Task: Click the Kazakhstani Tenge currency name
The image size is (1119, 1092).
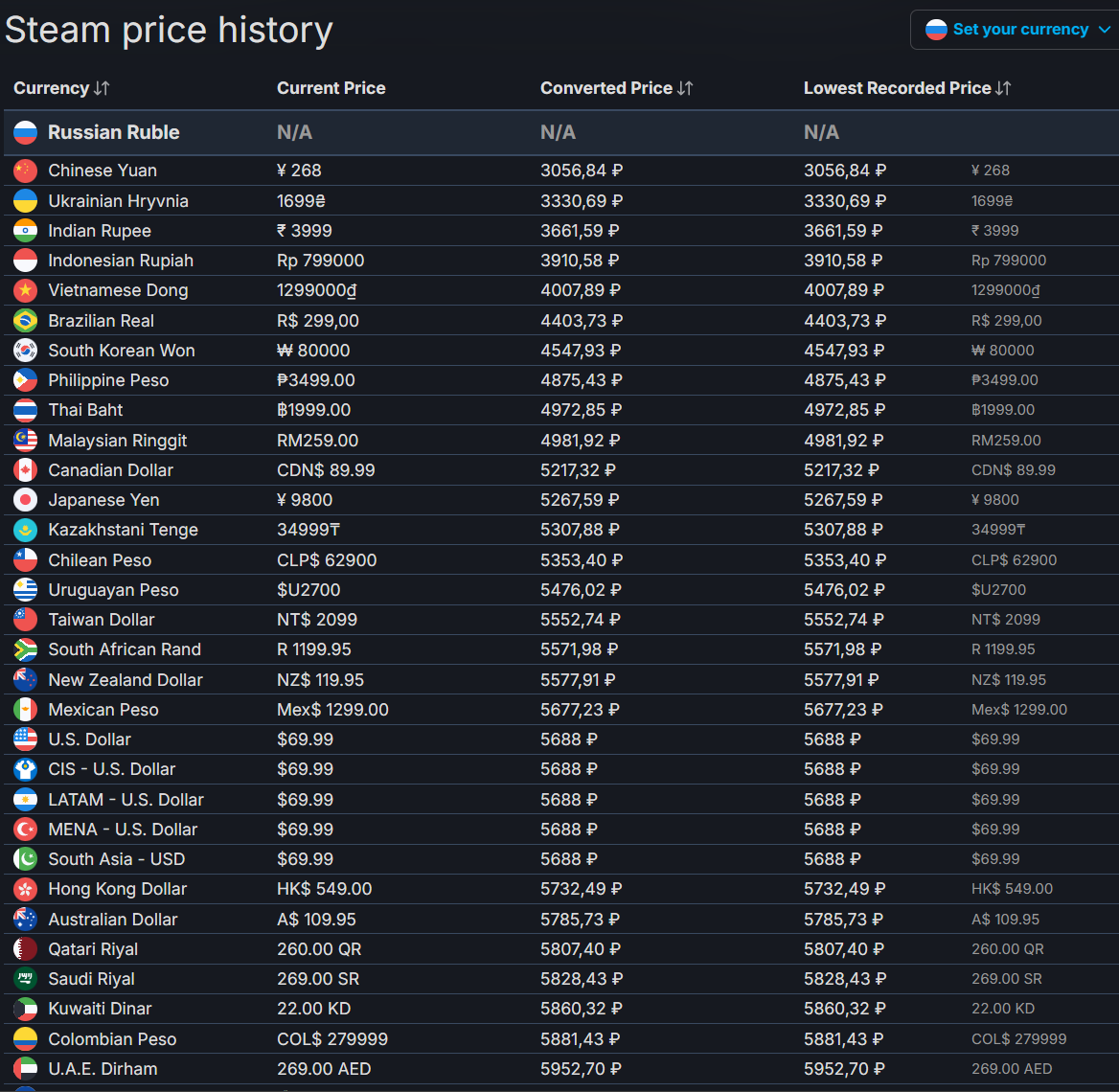Action: click(124, 530)
